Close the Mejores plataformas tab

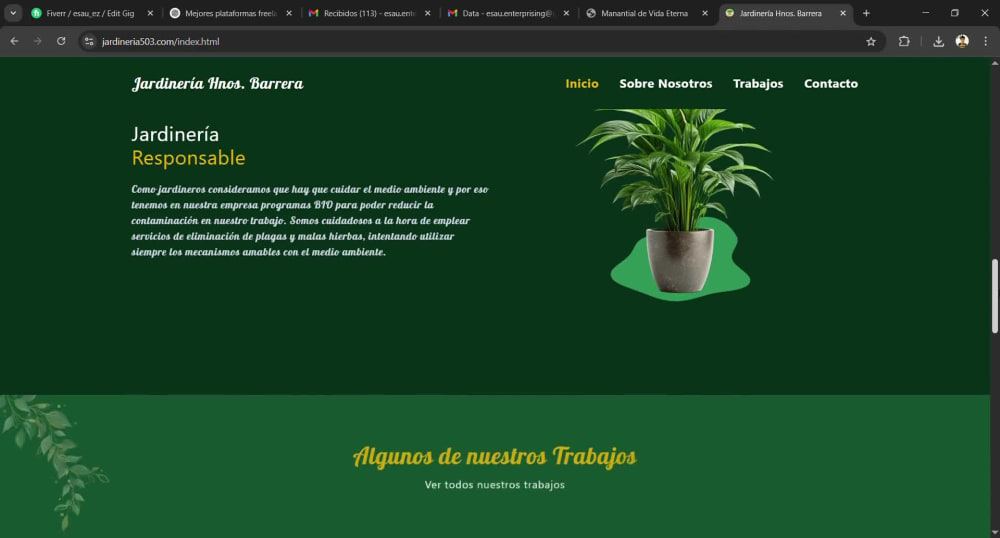coord(289,13)
